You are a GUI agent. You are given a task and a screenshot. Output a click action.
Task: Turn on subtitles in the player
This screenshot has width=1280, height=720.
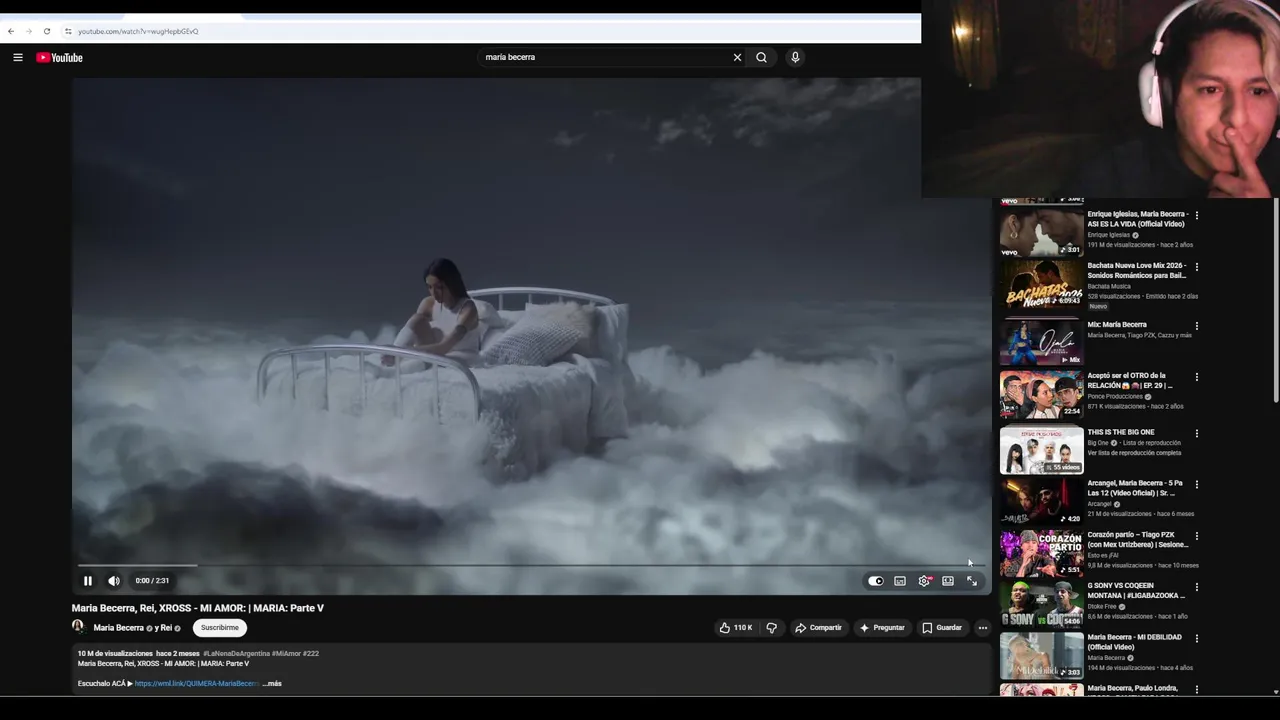tap(900, 581)
